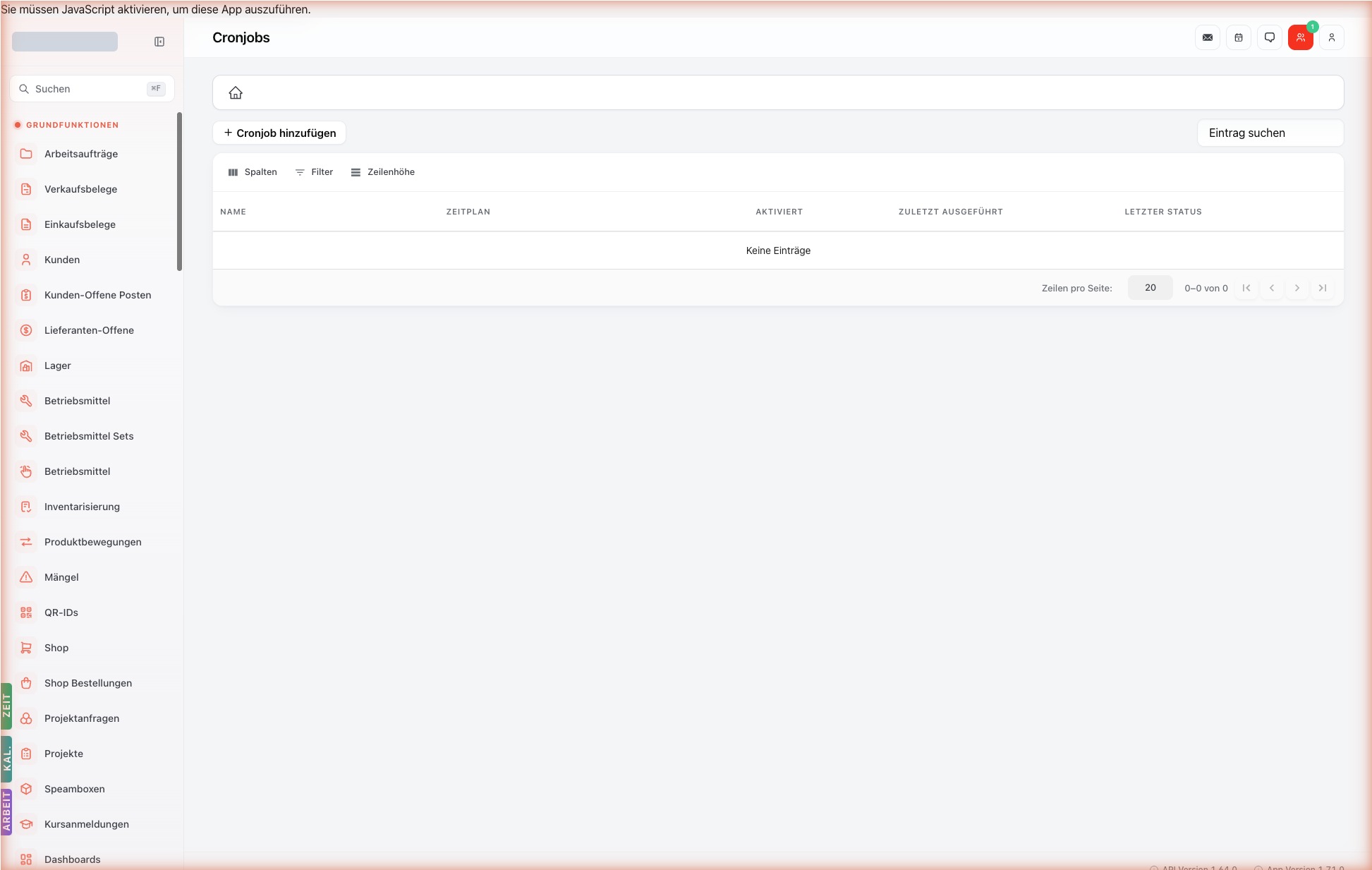This screenshot has height=870, width=1372.
Task: Click Cronjob hinzufügen button
Action: [279, 133]
